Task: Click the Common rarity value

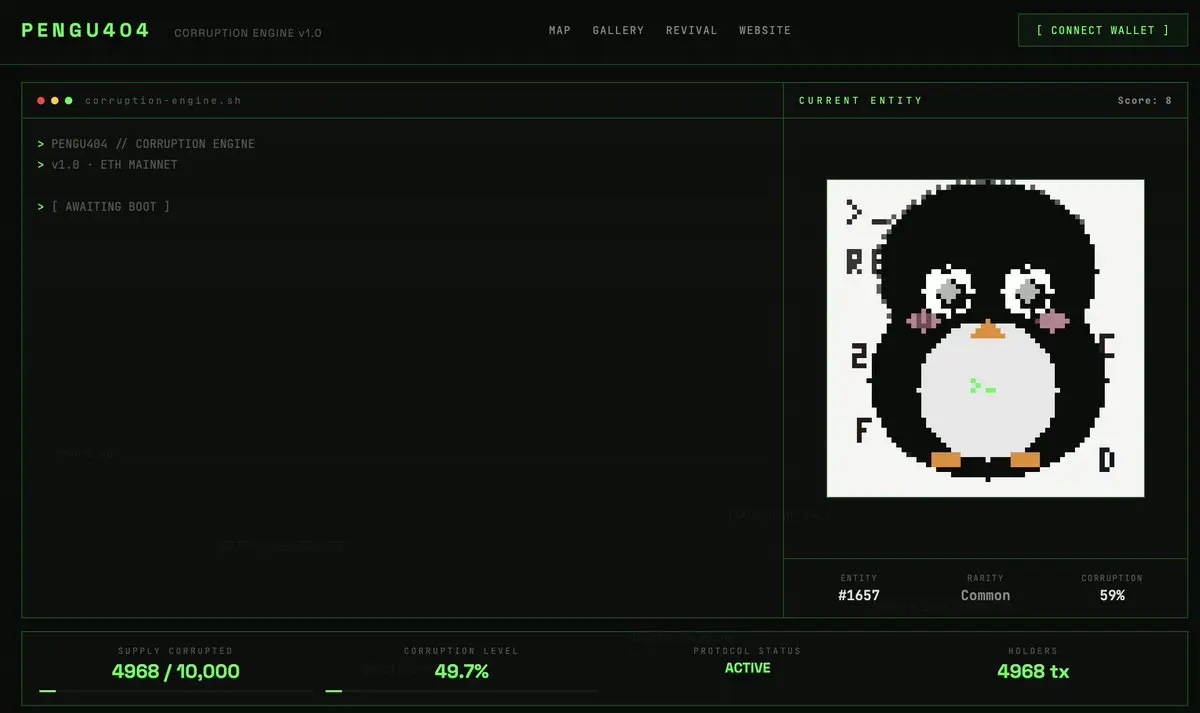Action: pyautogui.click(x=985, y=595)
